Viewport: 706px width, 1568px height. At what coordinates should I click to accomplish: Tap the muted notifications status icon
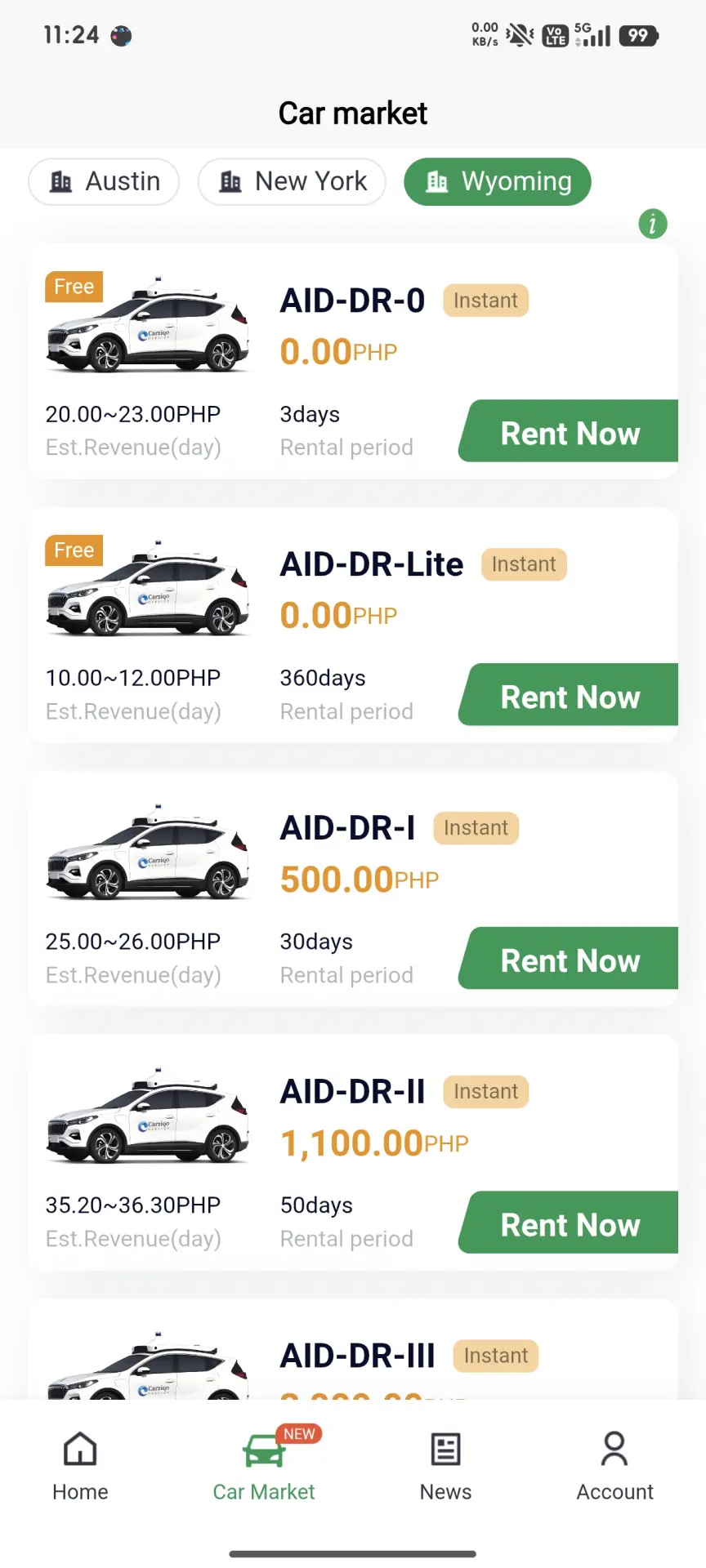click(x=520, y=36)
